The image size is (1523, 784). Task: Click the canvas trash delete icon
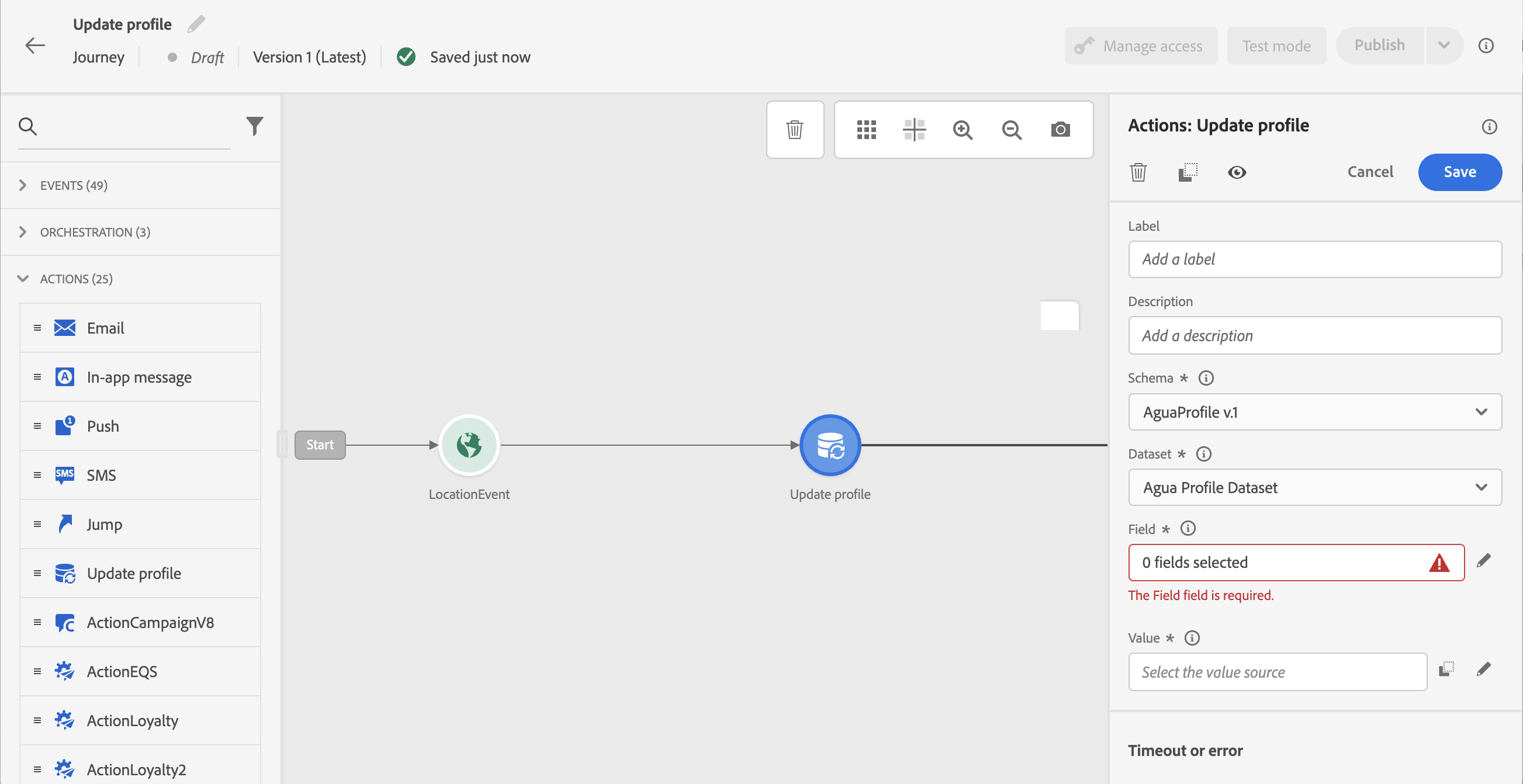click(794, 129)
